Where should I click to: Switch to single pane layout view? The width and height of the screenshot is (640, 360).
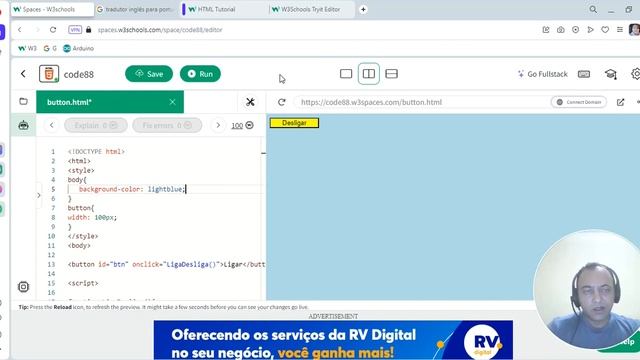[x=346, y=73]
